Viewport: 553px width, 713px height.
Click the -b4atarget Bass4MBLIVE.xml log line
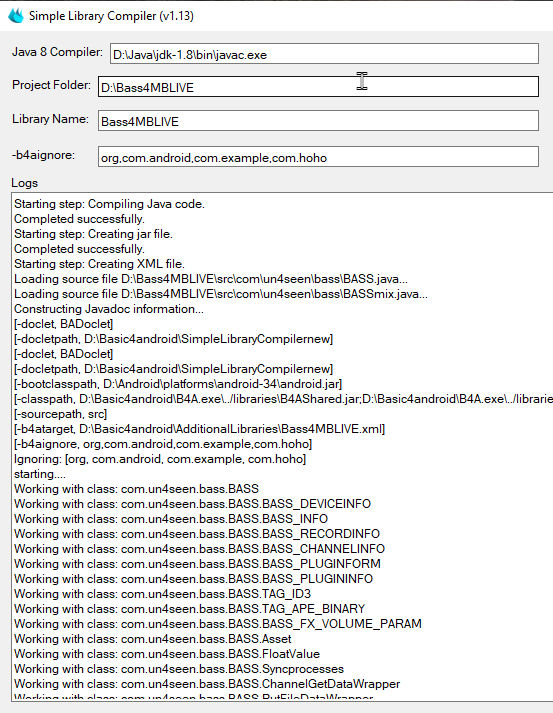pyautogui.click(x=199, y=429)
